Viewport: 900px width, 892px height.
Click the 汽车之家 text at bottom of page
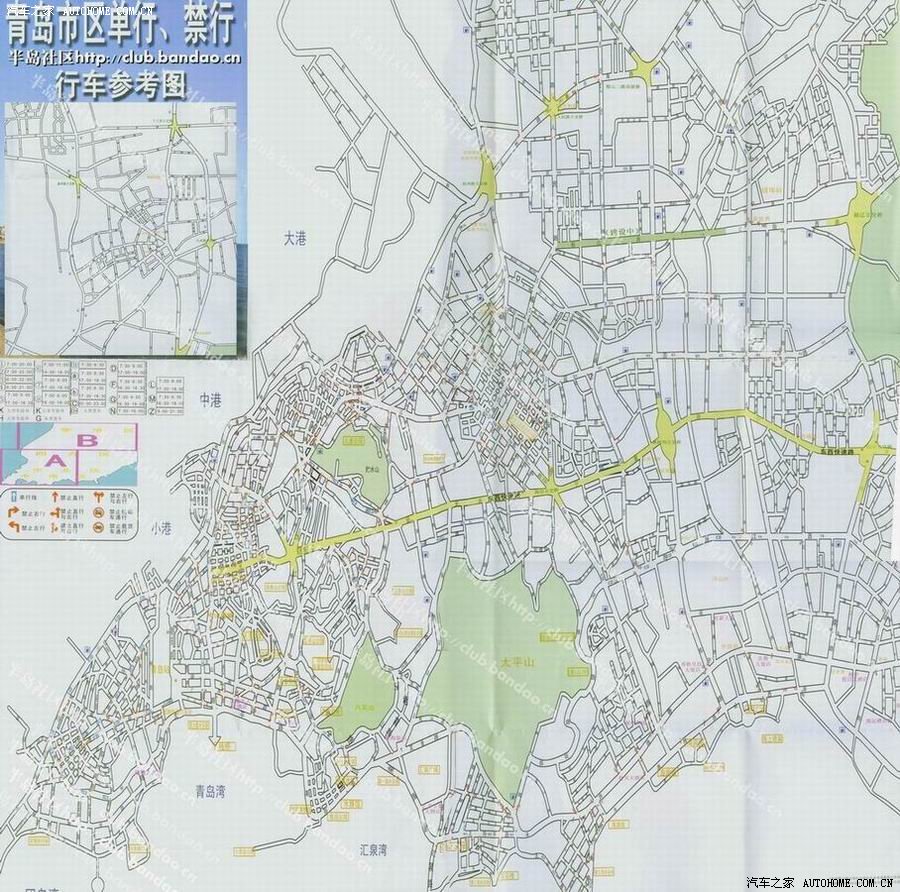point(772,883)
